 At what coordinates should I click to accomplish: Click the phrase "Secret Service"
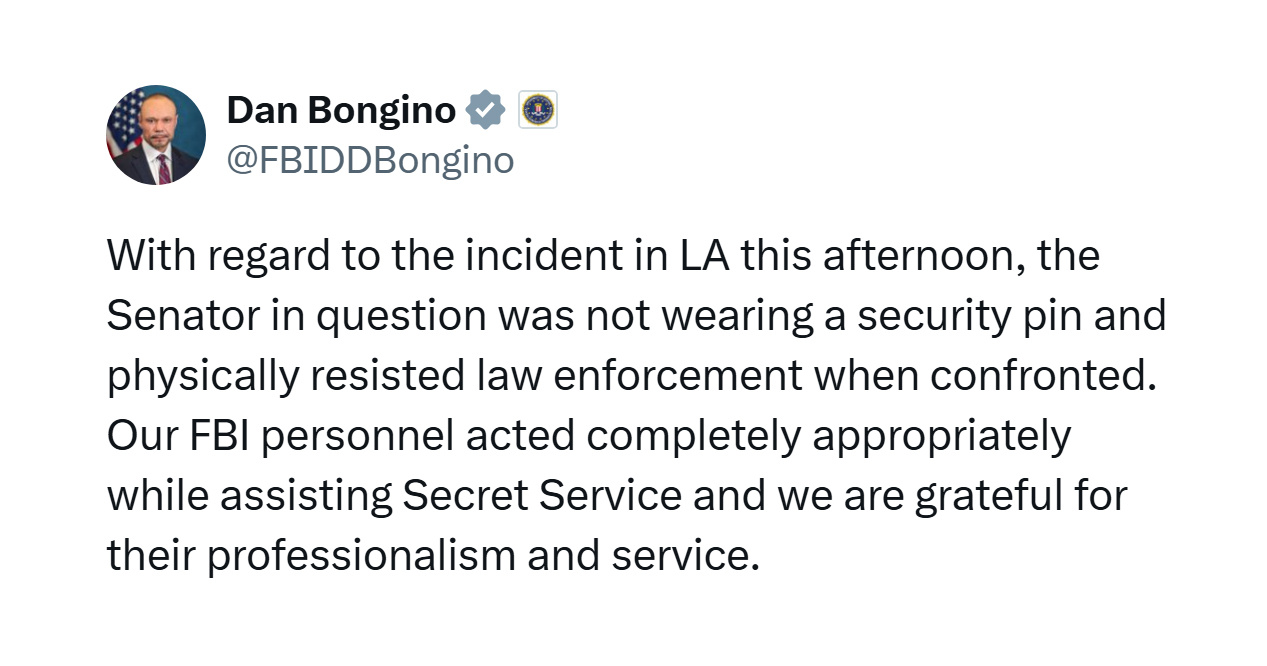click(542, 496)
